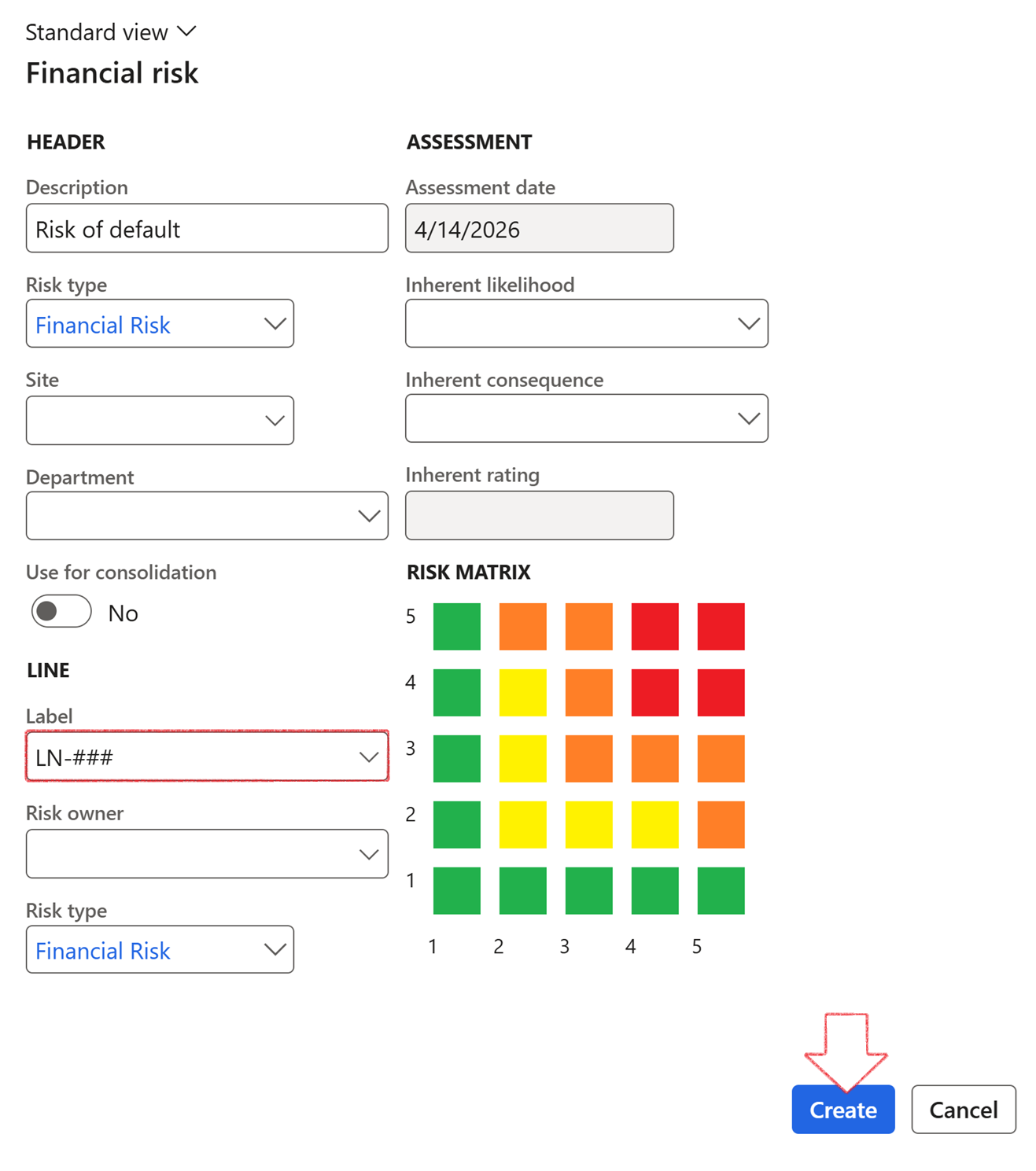Pick yellow matrix cell at row 3, column 2

[522, 759]
